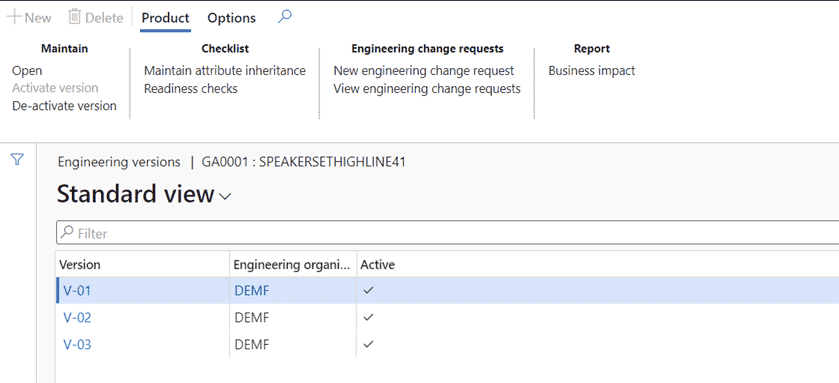
Task: Click Open under Maintain
Action: click(x=27, y=71)
